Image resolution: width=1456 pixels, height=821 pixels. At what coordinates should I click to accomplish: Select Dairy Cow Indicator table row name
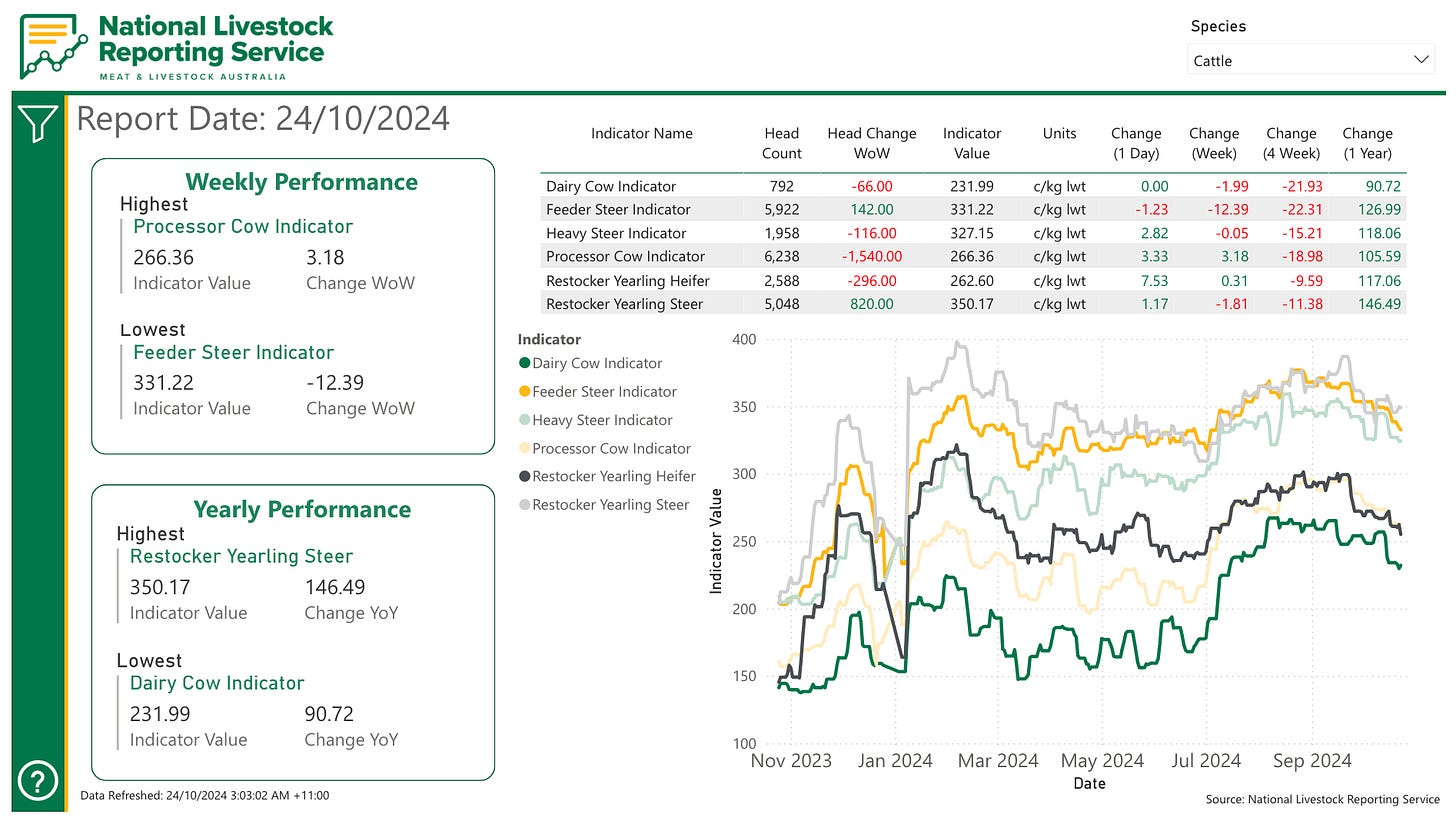pyautogui.click(x=610, y=186)
